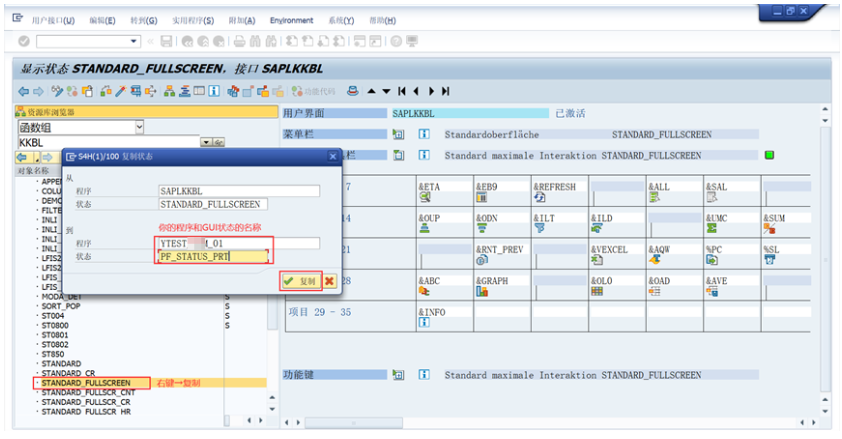Select ST0800 in the object tree
Viewport: 842px width, 439px height.
point(55,325)
